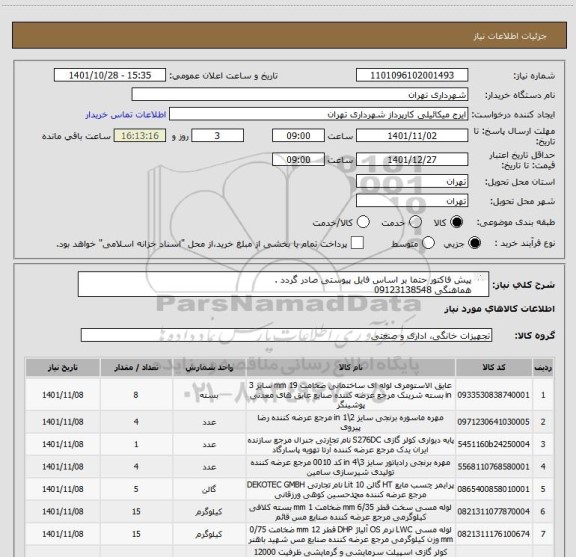Screen dimensions: 576x557
Task: Click the شهر محل تحویل field تهران
Action: click(412, 201)
